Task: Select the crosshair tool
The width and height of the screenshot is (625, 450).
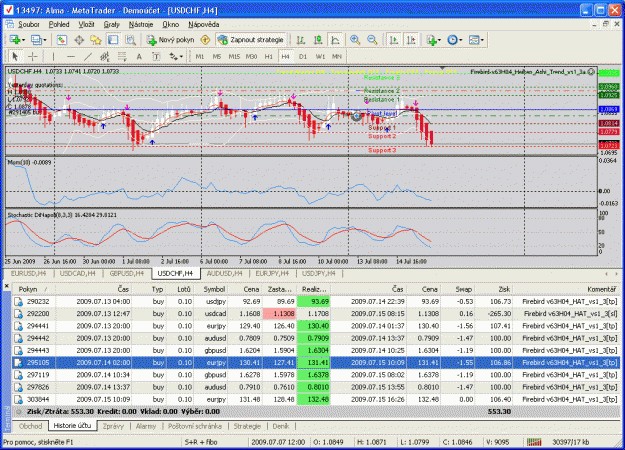Action: click(33, 57)
